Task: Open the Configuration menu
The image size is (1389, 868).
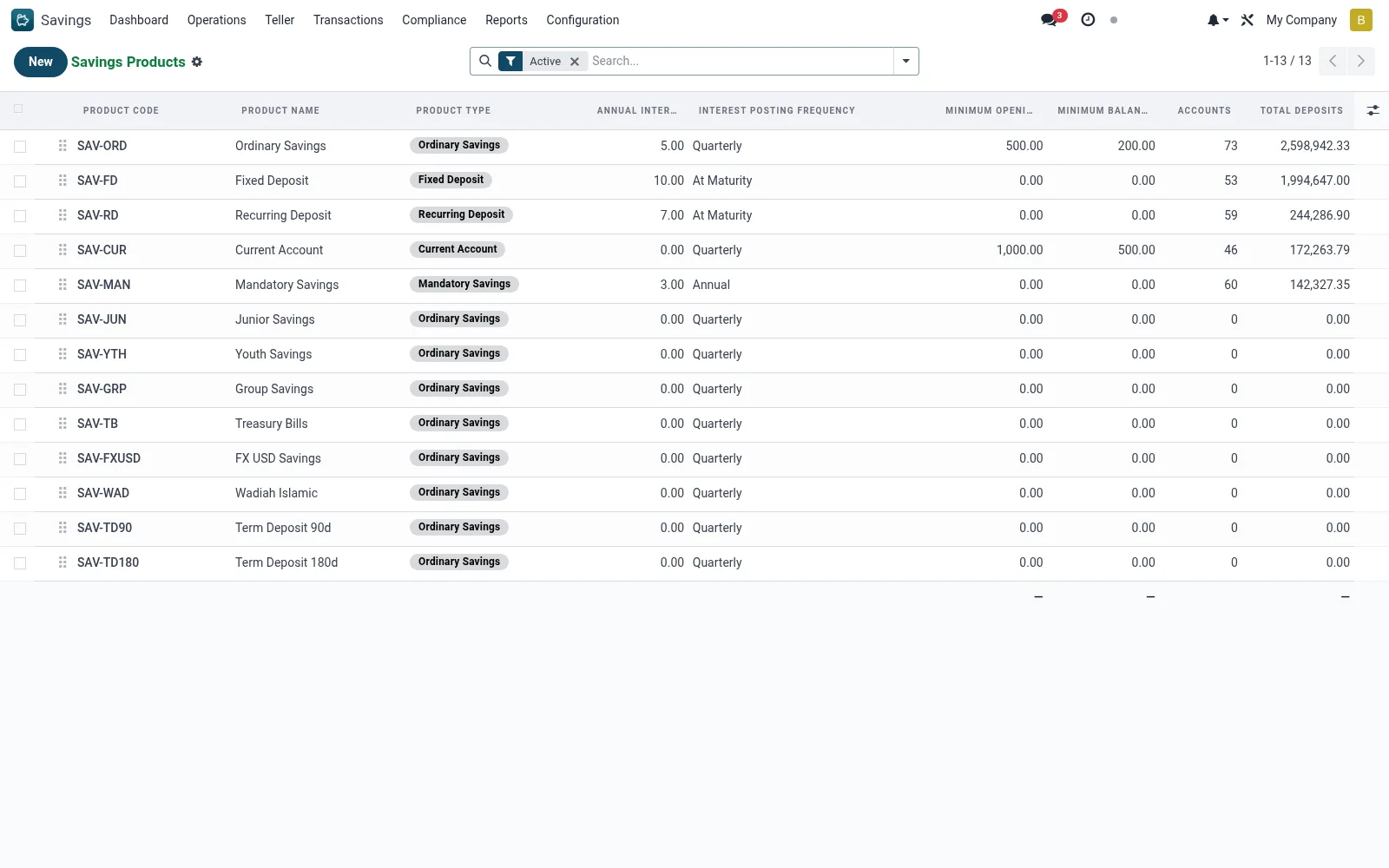Action: 583,20
